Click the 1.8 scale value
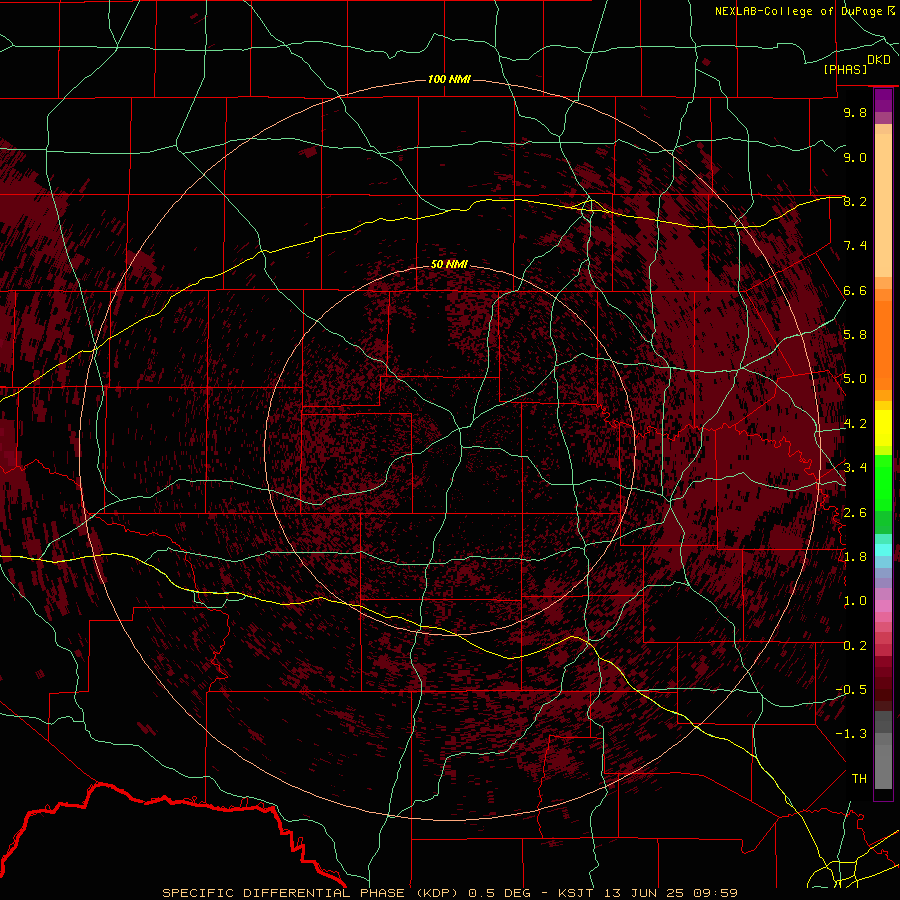Screen dimensions: 900x900 [x=855, y=557]
